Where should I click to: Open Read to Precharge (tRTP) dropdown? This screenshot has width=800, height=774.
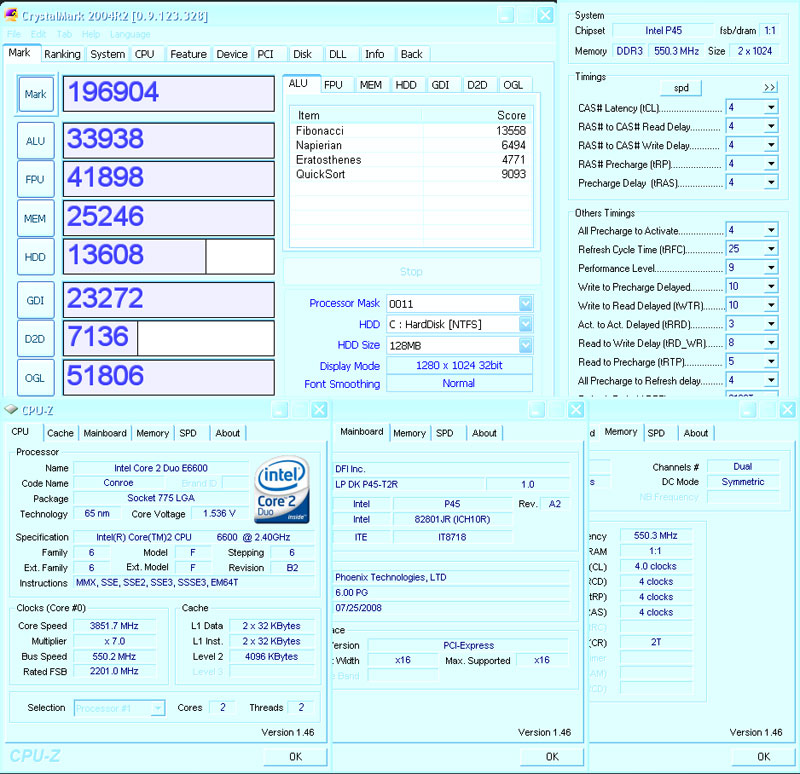click(771, 362)
